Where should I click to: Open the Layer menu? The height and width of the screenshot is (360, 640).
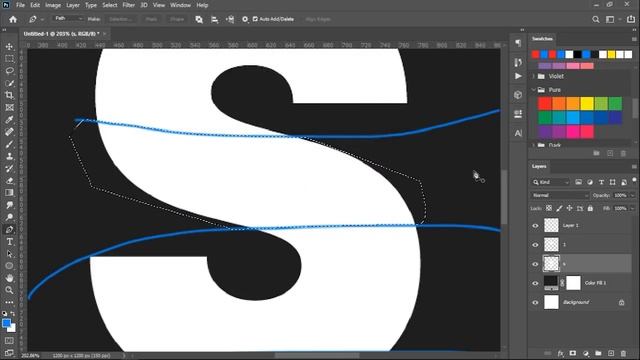tap(73, 5)
